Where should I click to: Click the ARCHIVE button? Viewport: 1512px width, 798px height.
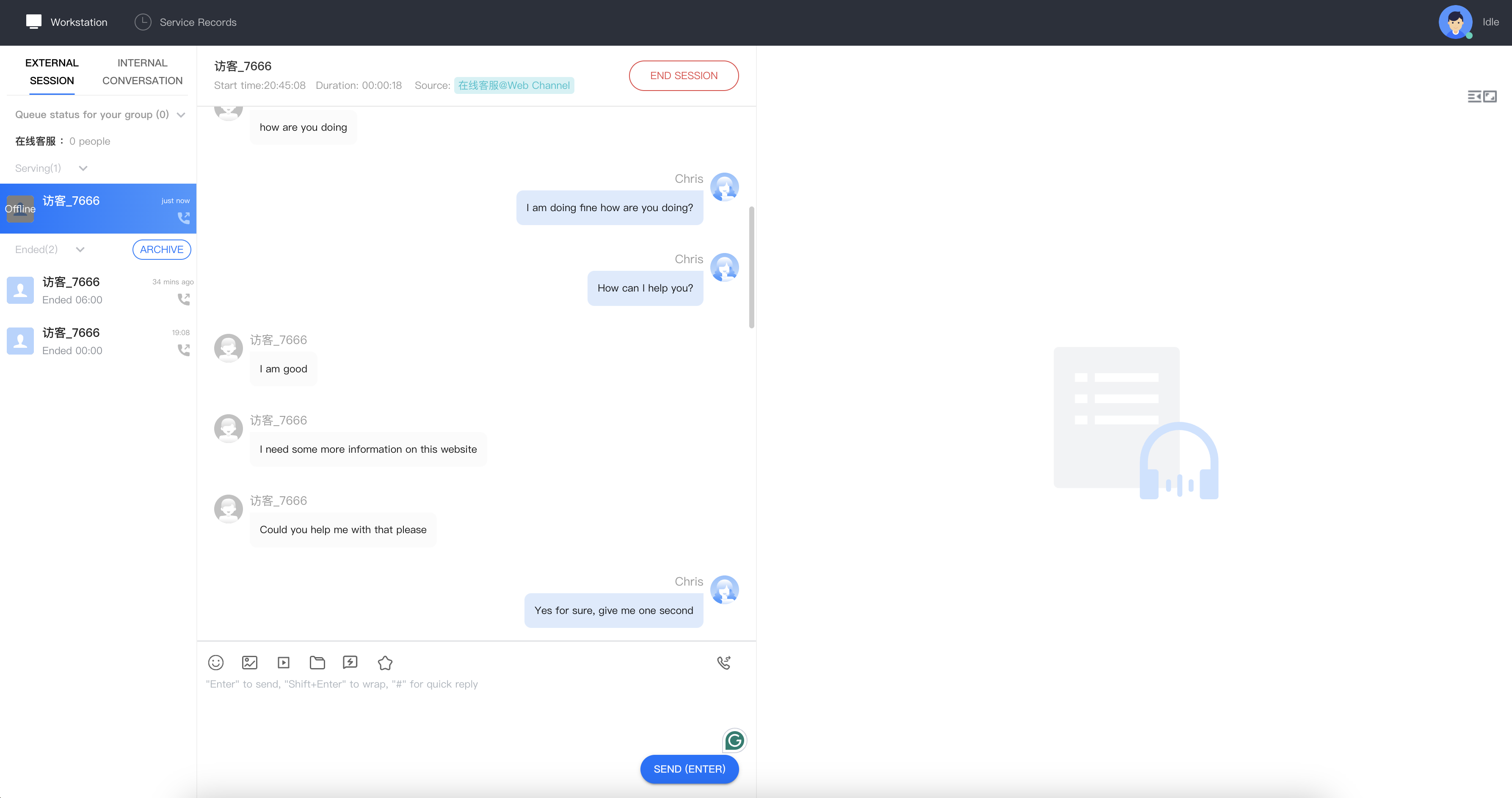(161, 249)
